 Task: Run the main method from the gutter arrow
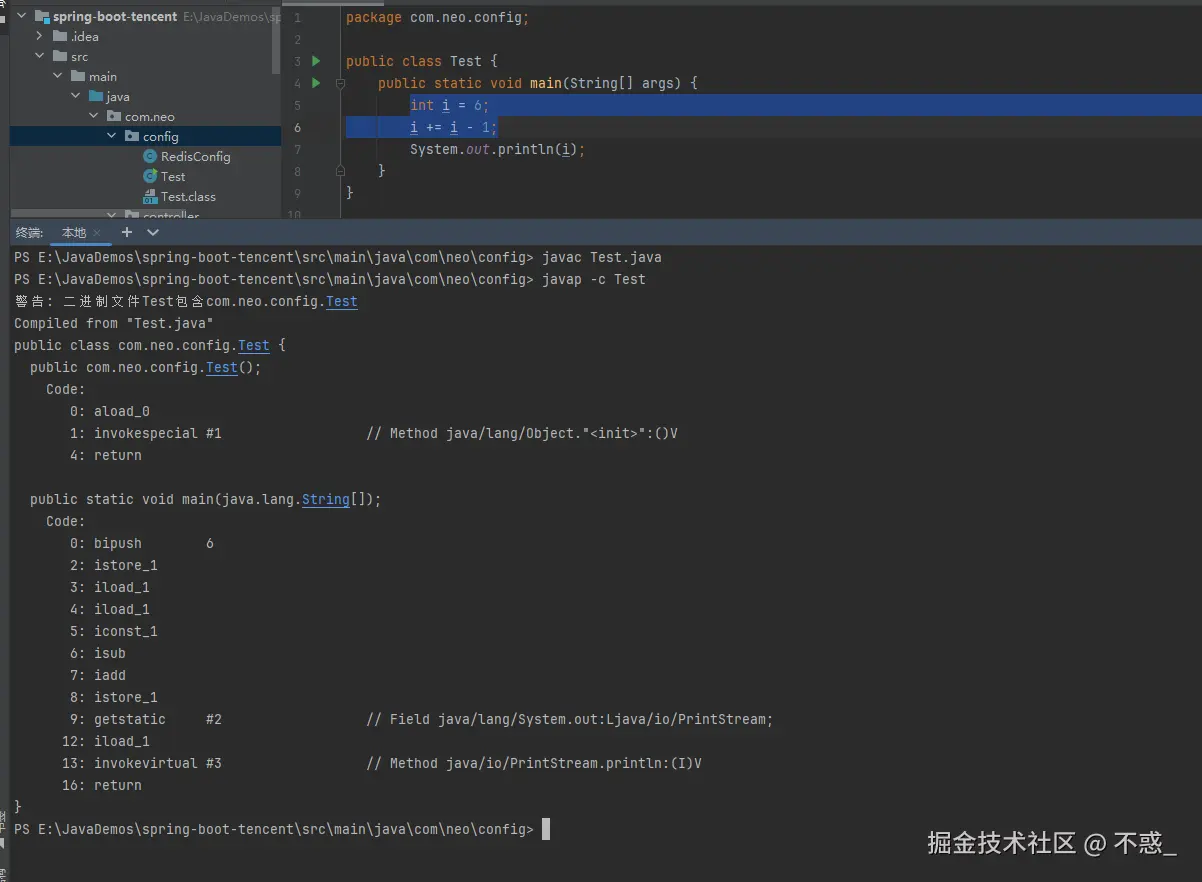pos(316,83)
